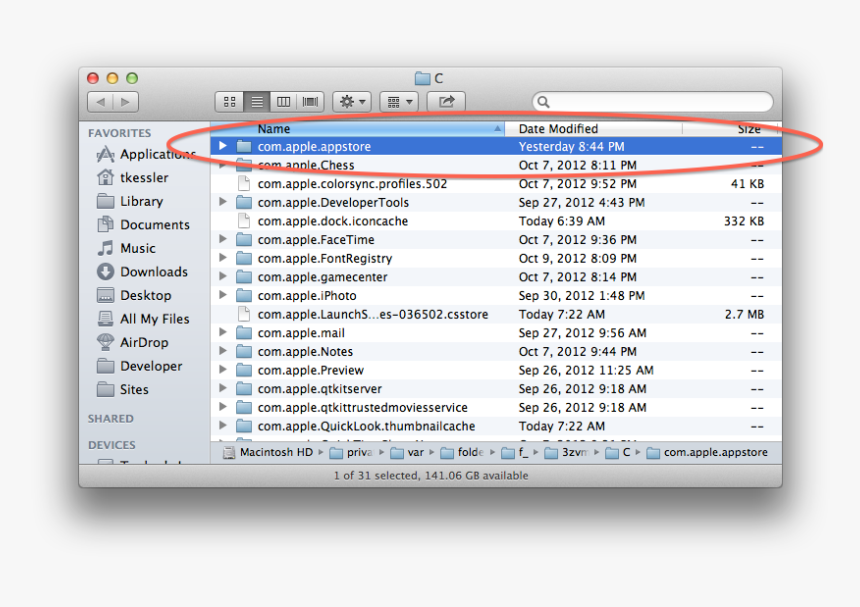Go forward in Finder history
This screenshot has height=607, width=860.
[126, 102]
